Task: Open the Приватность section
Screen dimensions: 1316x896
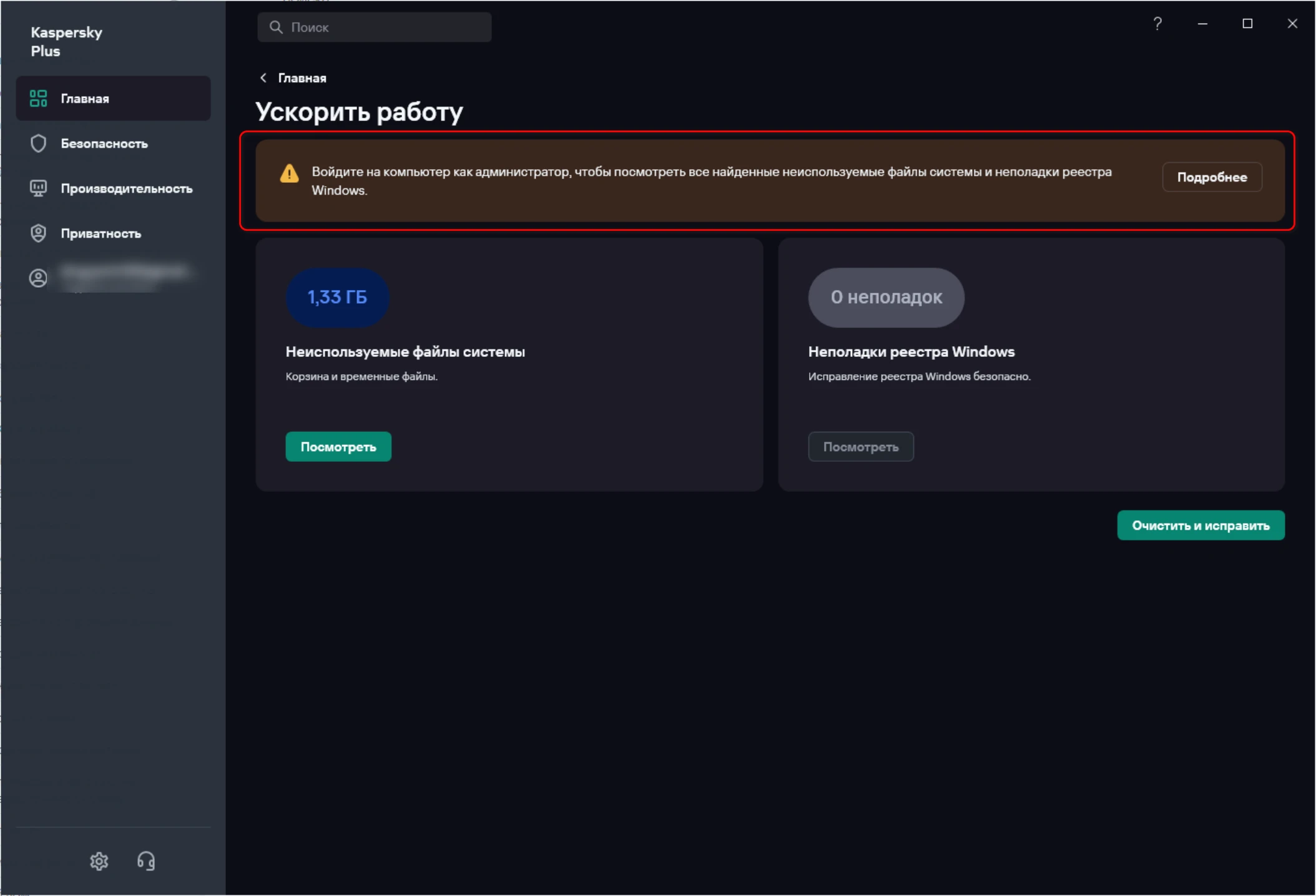Action: [x=113, y=233]
